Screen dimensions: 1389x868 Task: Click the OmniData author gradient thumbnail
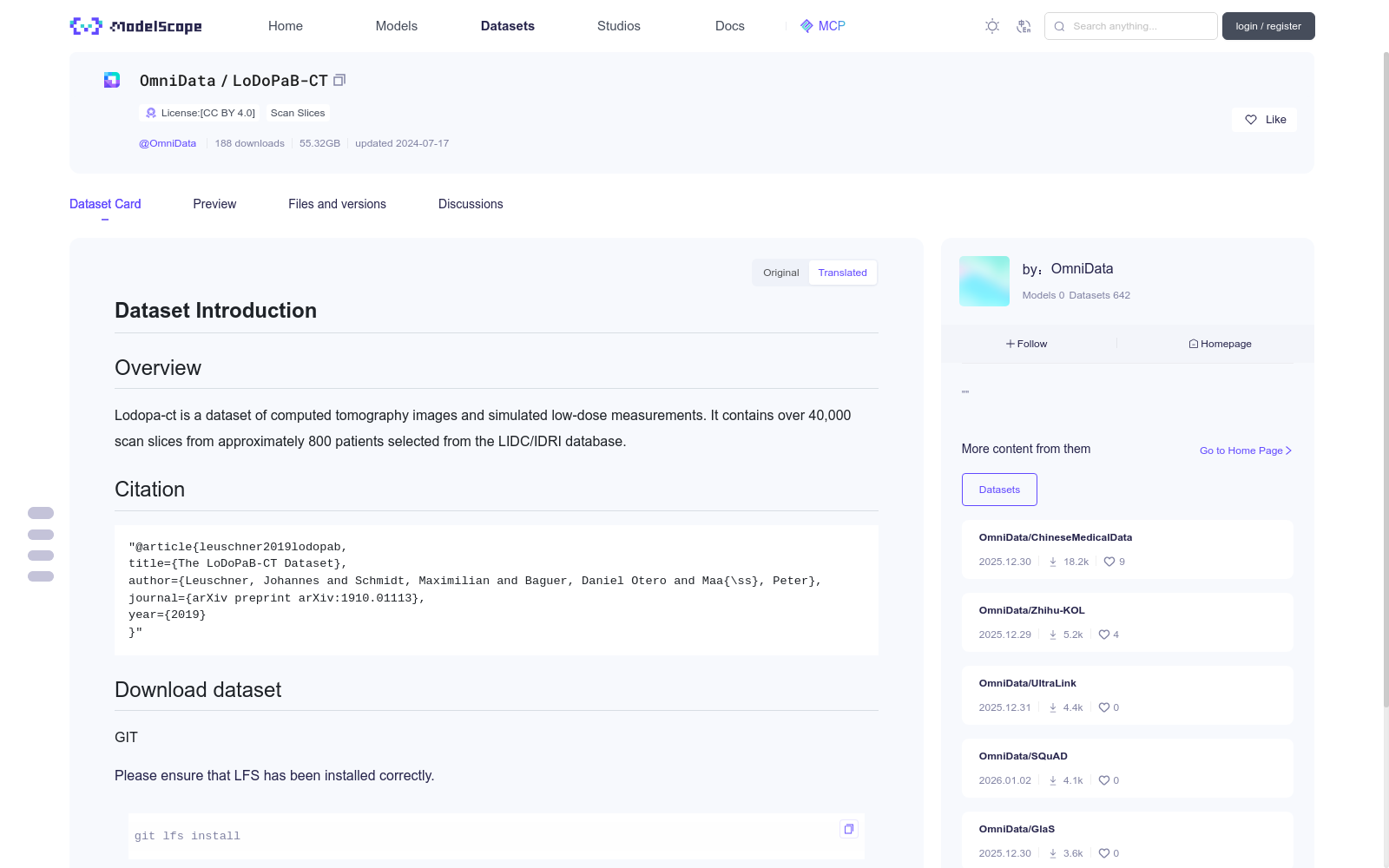tap(984, 281)
